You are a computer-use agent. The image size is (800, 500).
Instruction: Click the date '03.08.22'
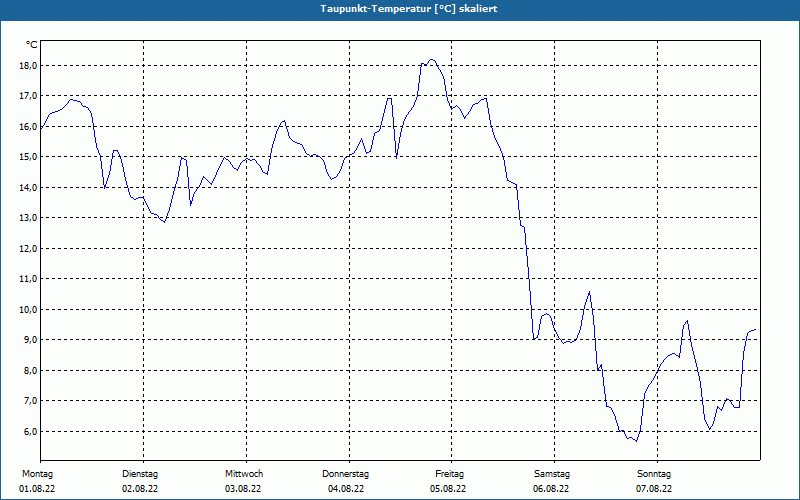243,489
